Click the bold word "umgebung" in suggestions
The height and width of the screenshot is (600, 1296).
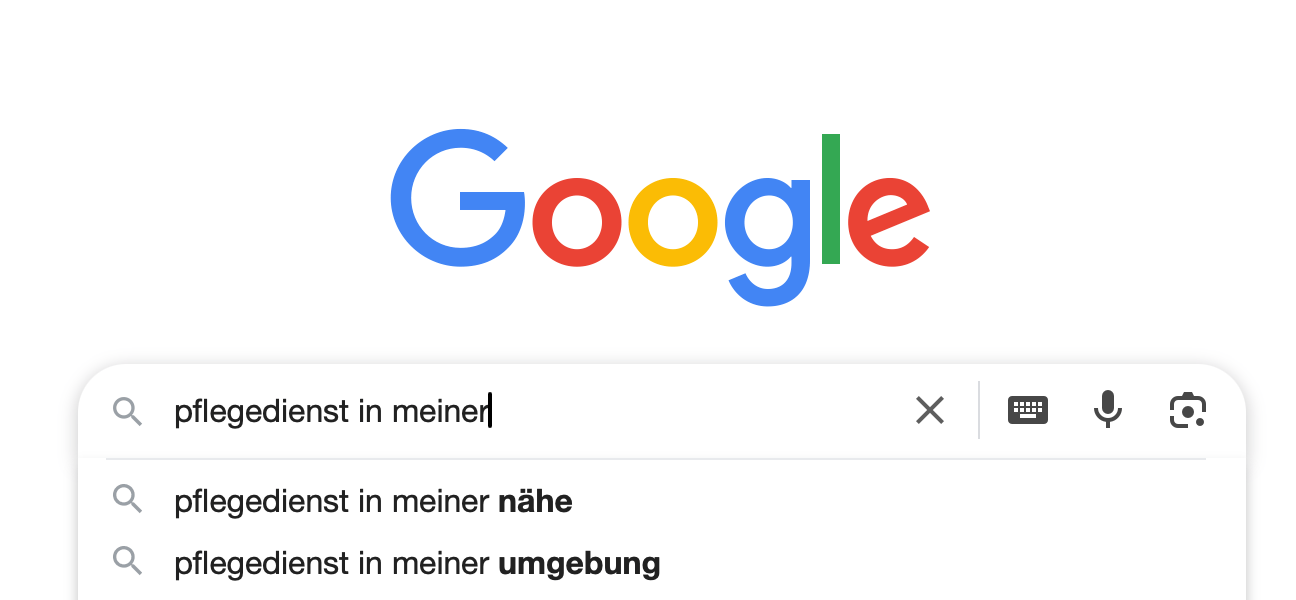coord(579,563)
